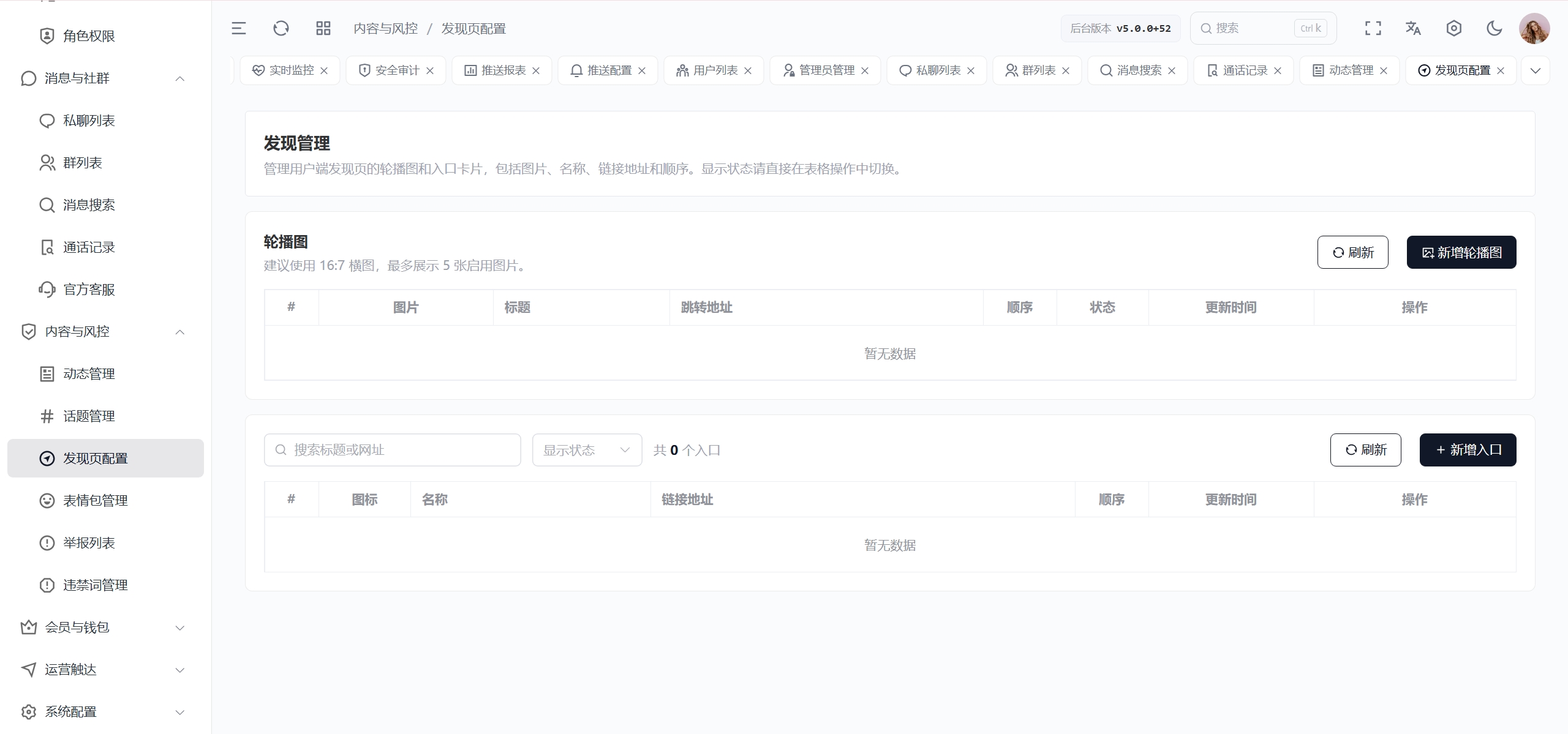Collapse the 内容与风控 sidebar group
Viewport: 1568px width, 734px height.
(105, 332)
